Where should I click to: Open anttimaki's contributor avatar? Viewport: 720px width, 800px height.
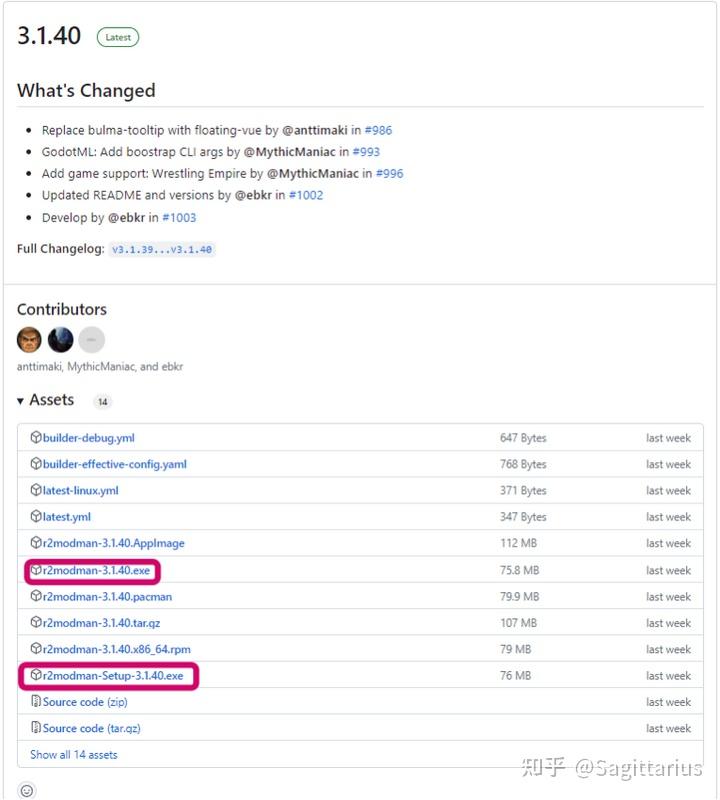click(29, 340)
